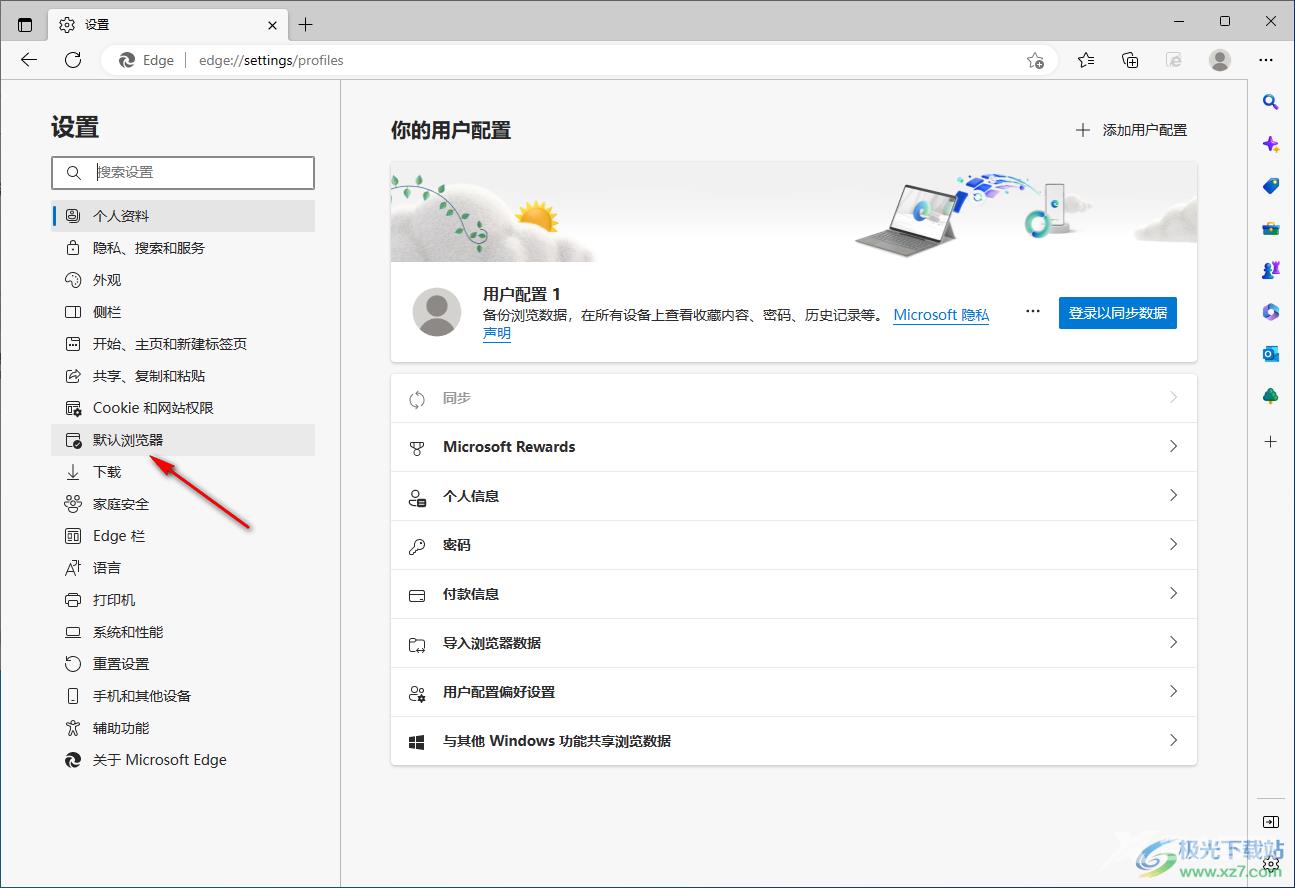
Task: Open the Microsoft 隐私 link
Action: 941,315
